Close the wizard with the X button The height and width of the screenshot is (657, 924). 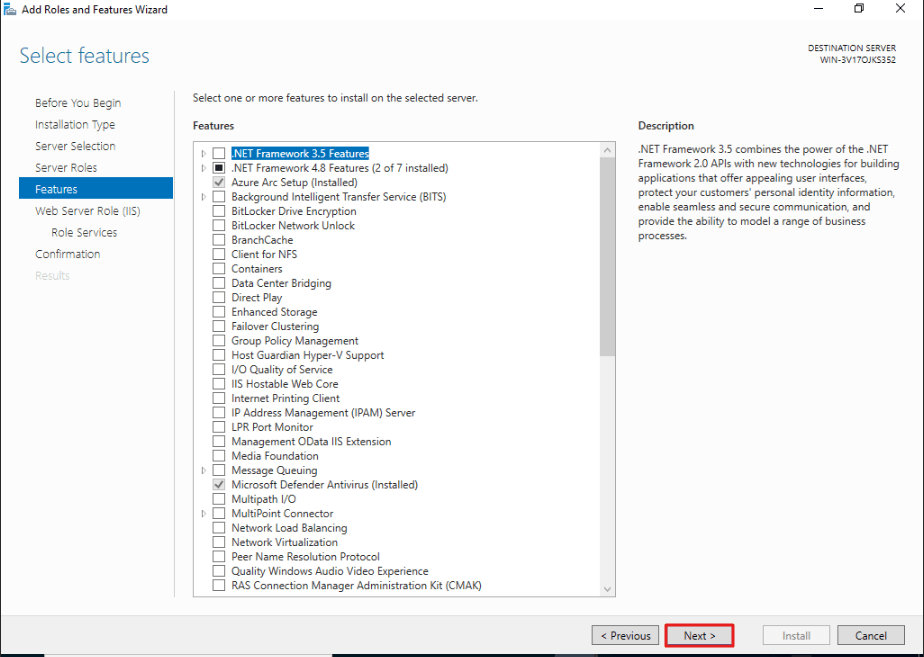pos(900,9)
